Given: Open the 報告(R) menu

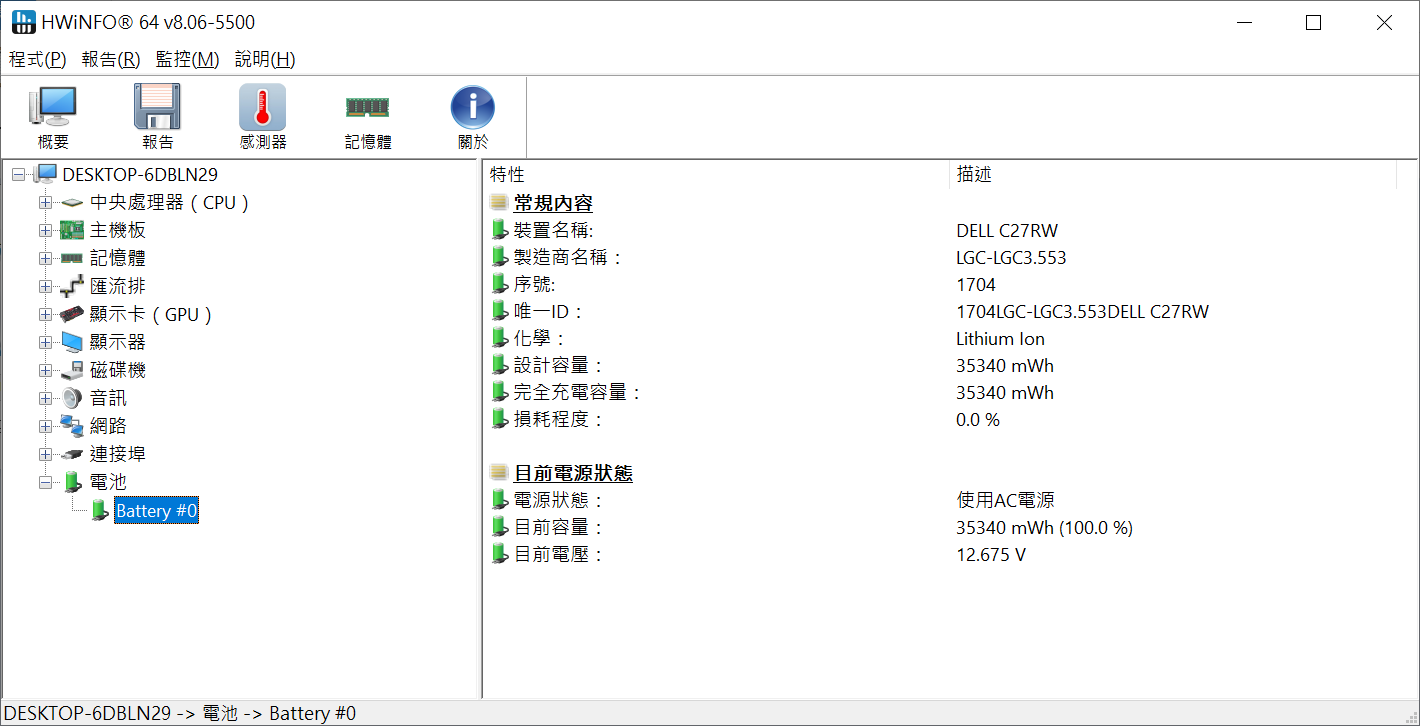Looking at the screenshot, I should click(x=111, y=59).
